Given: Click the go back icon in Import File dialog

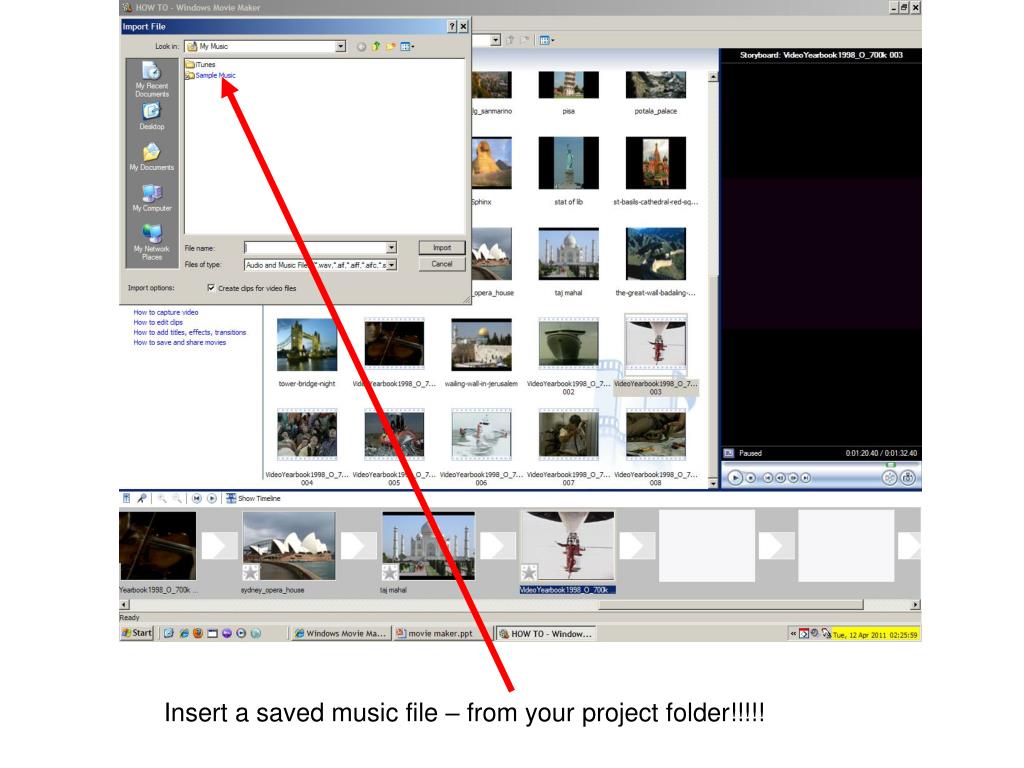Looking at the screenshot, I should (361, 46).
